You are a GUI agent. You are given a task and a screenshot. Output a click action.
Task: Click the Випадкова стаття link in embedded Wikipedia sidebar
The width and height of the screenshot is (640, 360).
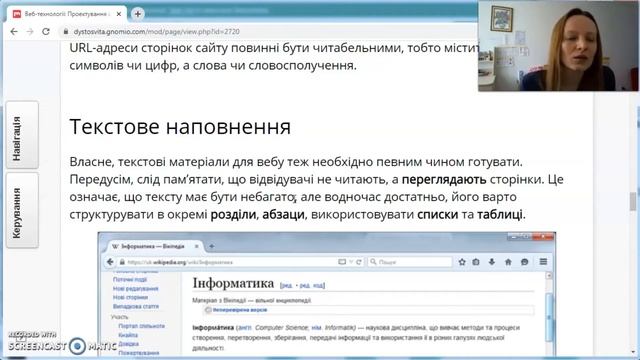[136, 307]
